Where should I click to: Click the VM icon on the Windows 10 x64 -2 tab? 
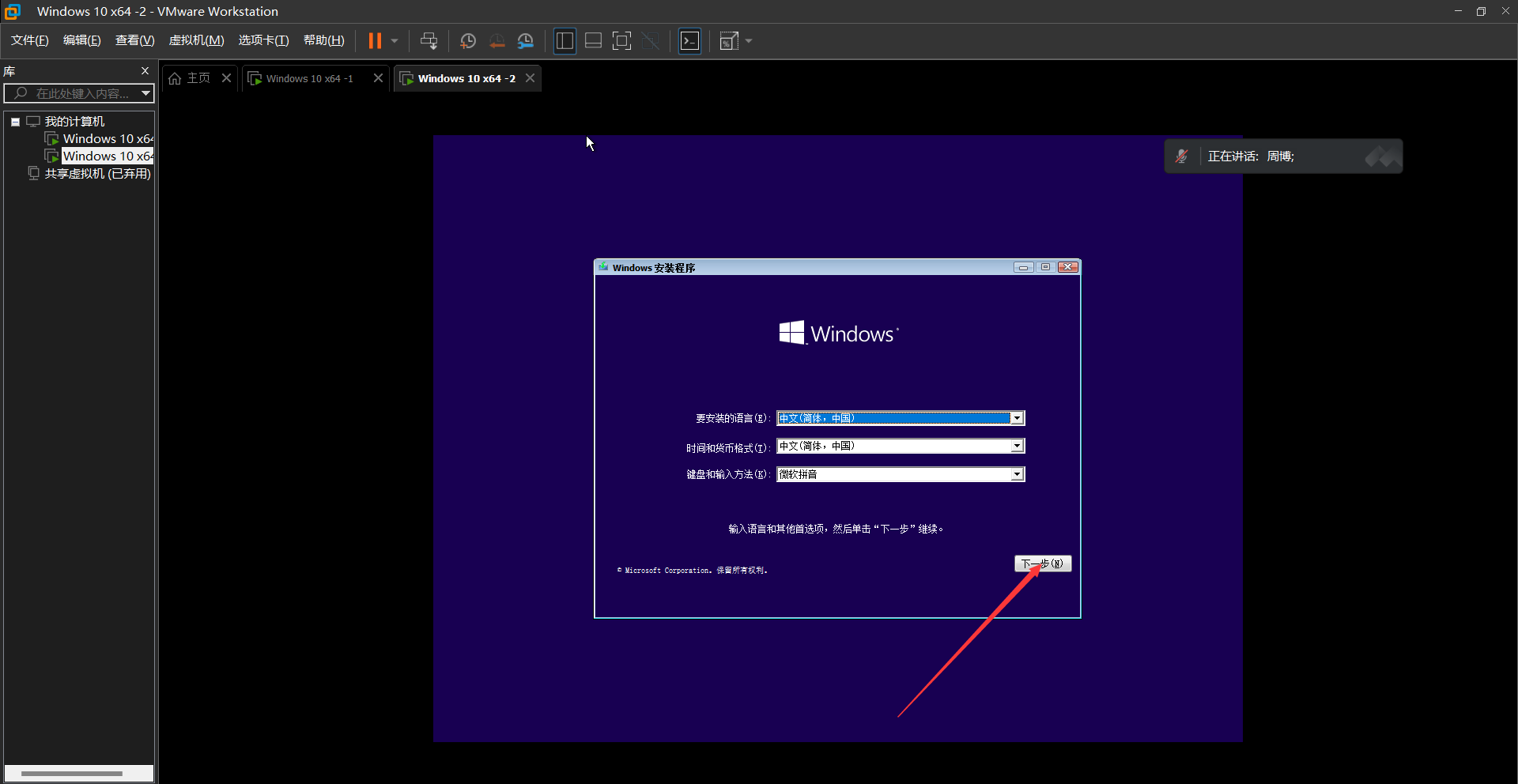click(x=406, y=78)
